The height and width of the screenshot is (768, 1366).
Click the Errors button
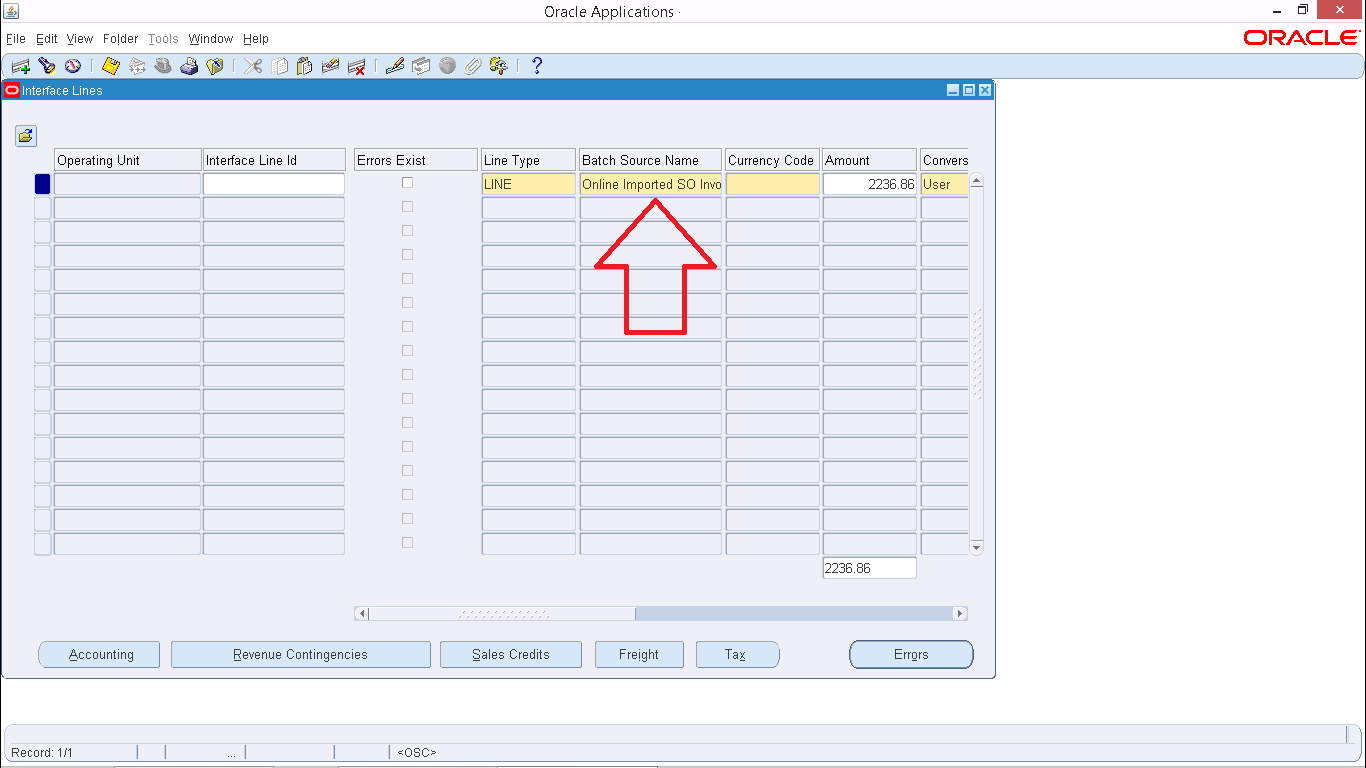point(911,655)
